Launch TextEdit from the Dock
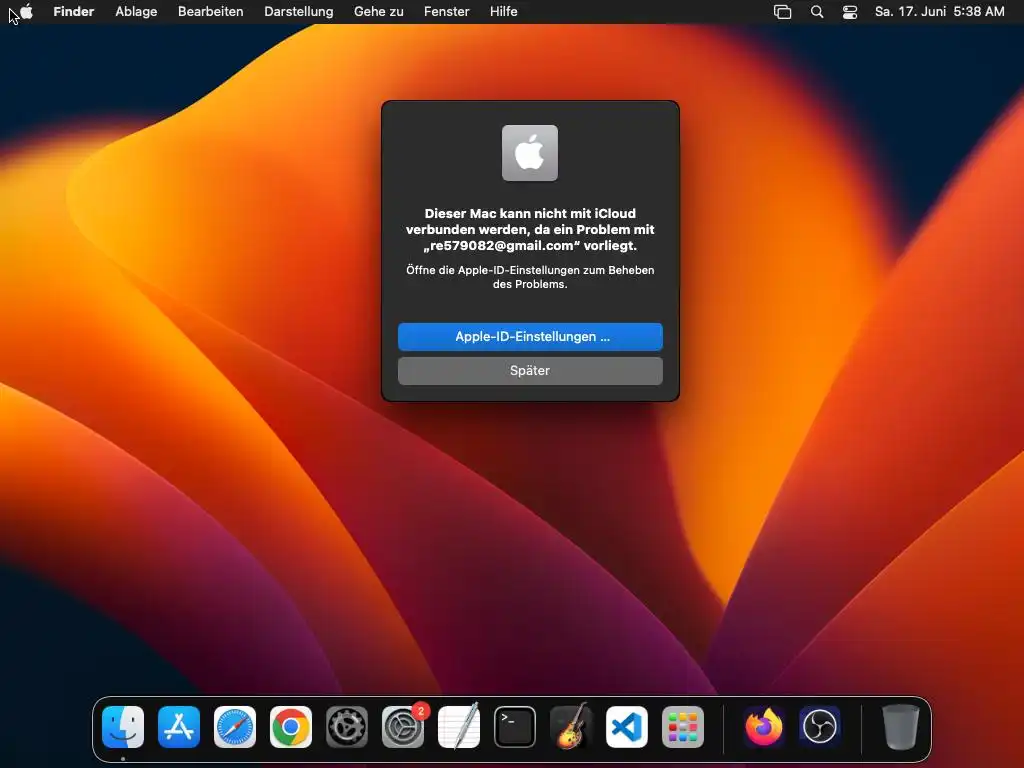This screenshot has width=1024, height=768. 458,727
